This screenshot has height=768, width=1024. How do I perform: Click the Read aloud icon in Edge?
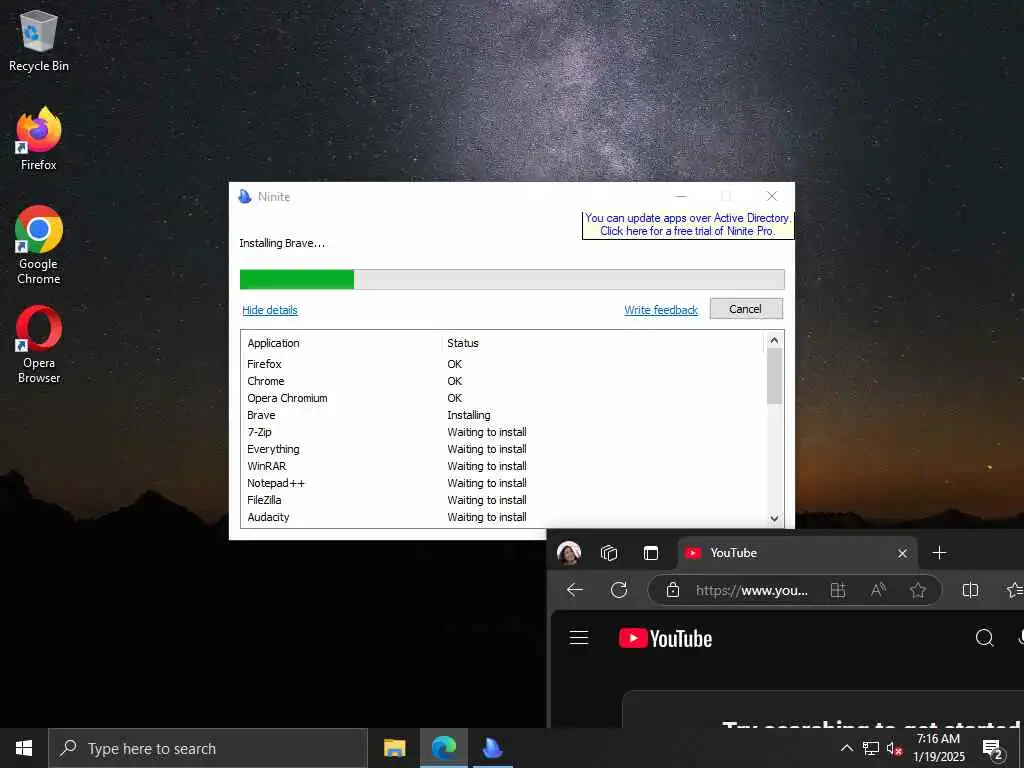point(878,590)
